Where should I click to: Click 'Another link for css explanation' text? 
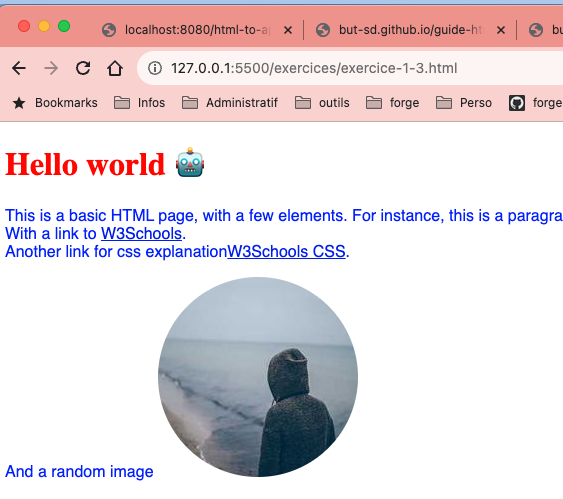(116, 252)
